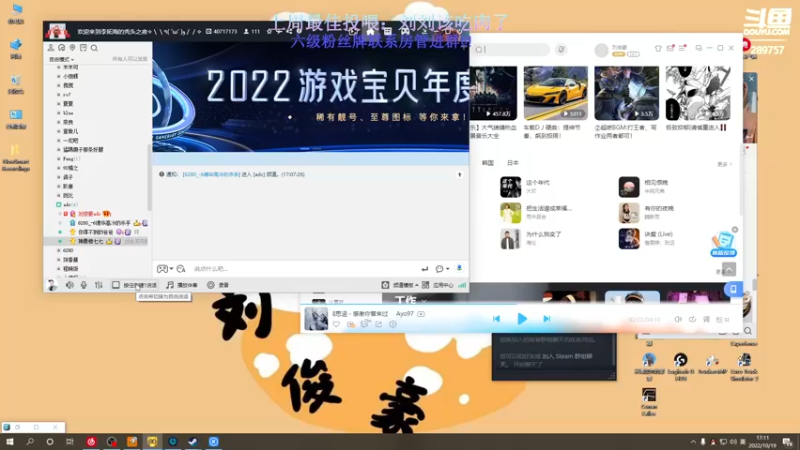This screenshot has width=800, height=450.
Task: Click the joined user link in chat notice
Action: pos(211,174)
